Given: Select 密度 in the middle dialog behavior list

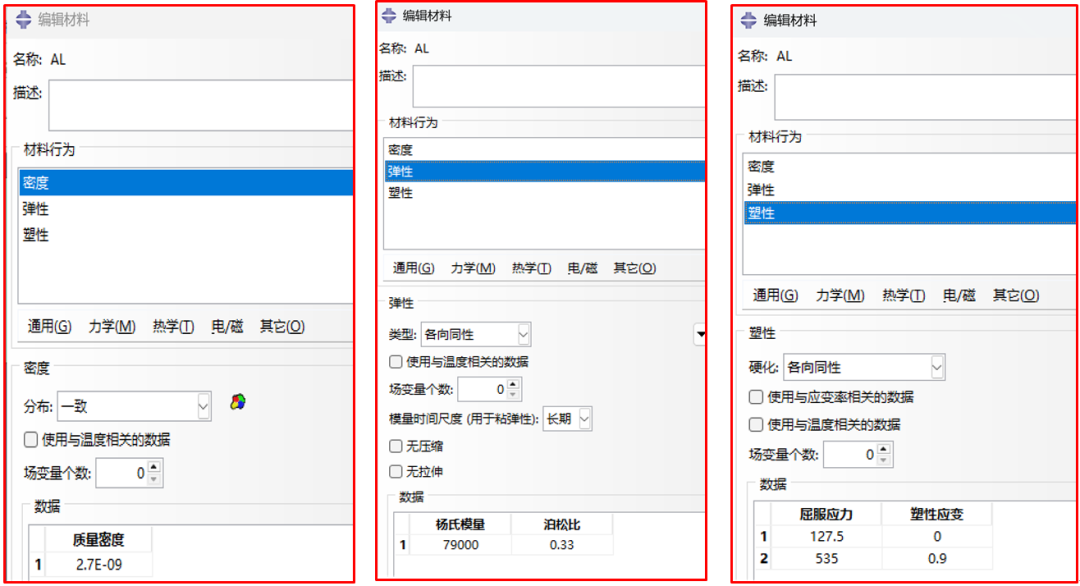Looking at the screenshot, I should (x=401, y=149).
